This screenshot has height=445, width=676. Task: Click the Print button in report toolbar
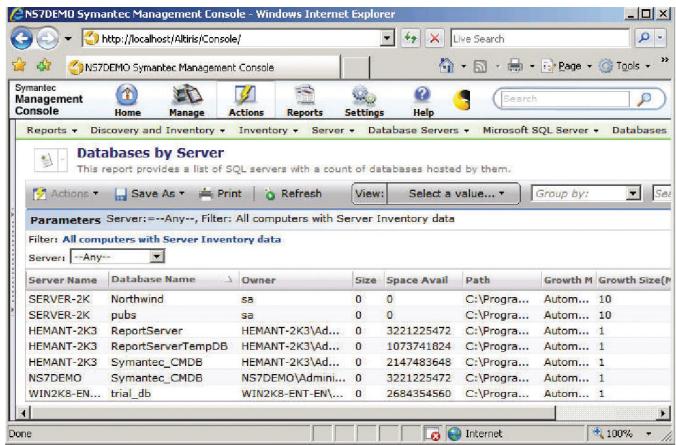click(x=220, y=194)
